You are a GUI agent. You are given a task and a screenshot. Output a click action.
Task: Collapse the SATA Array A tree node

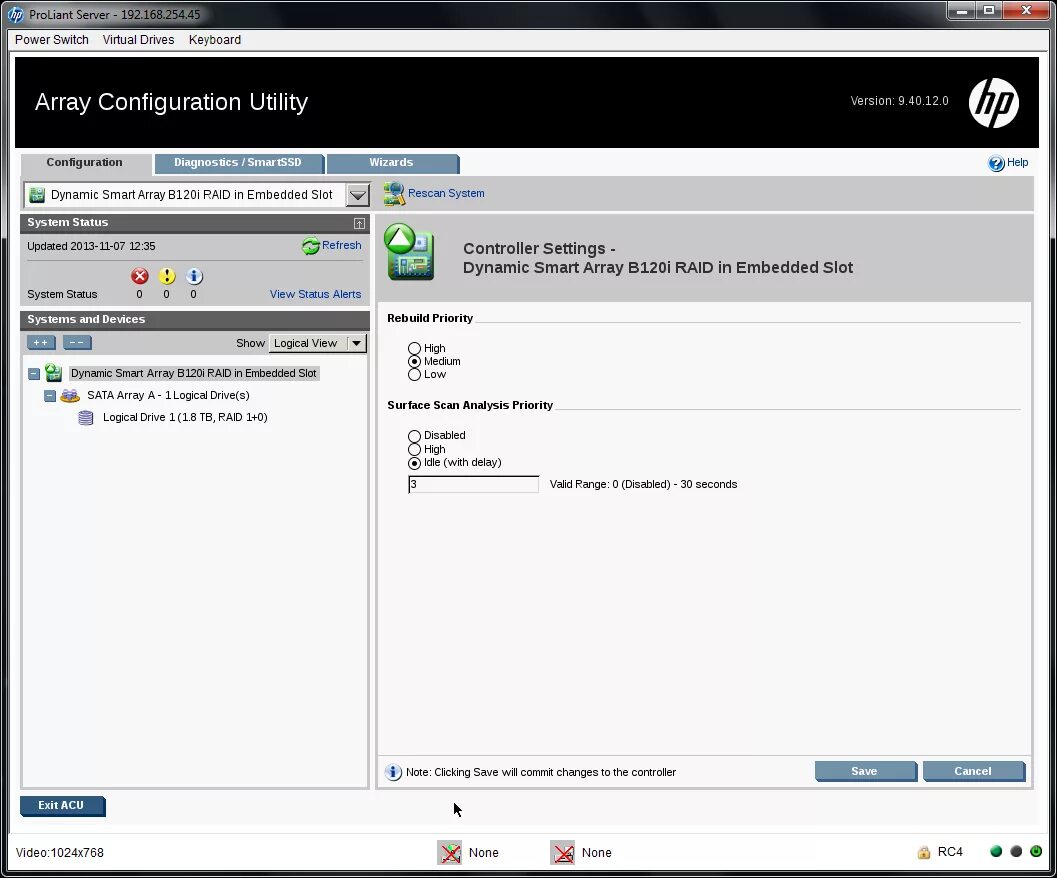point(50,396)
